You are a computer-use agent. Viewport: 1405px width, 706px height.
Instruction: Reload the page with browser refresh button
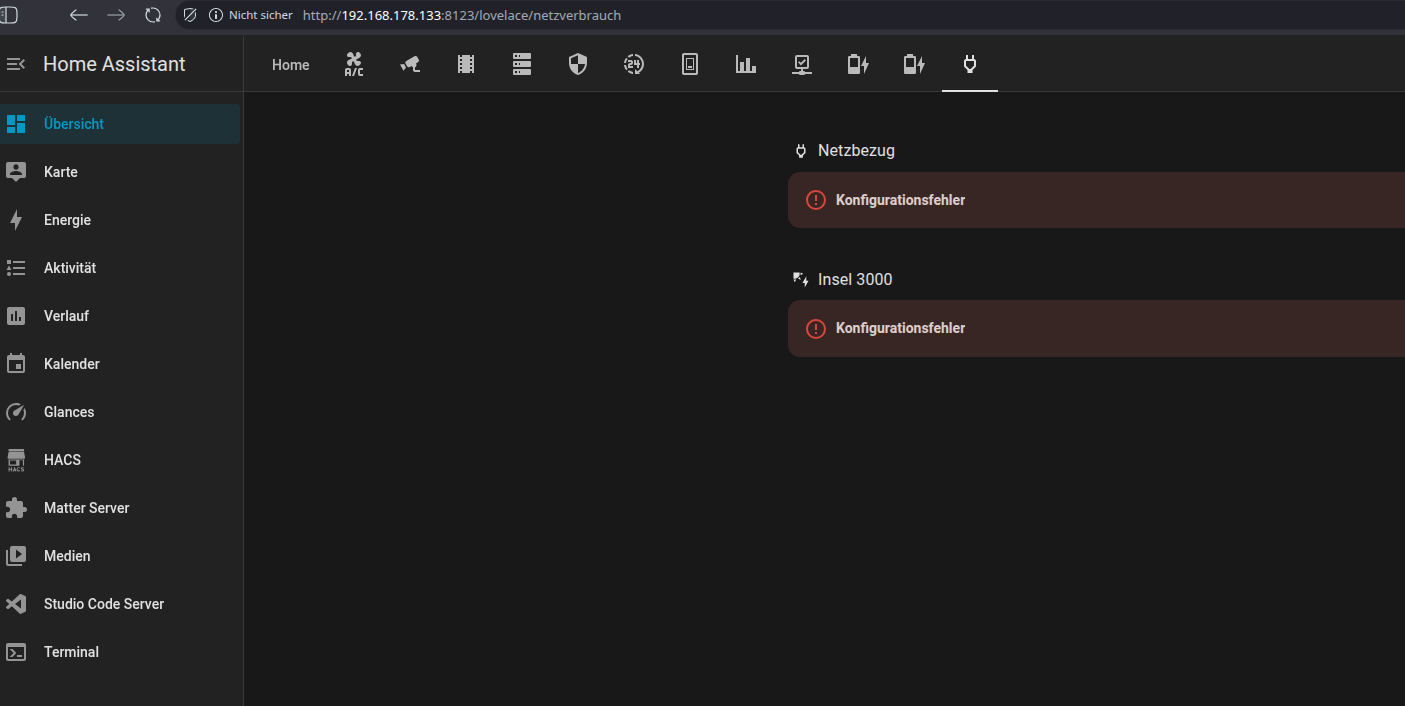153,15
